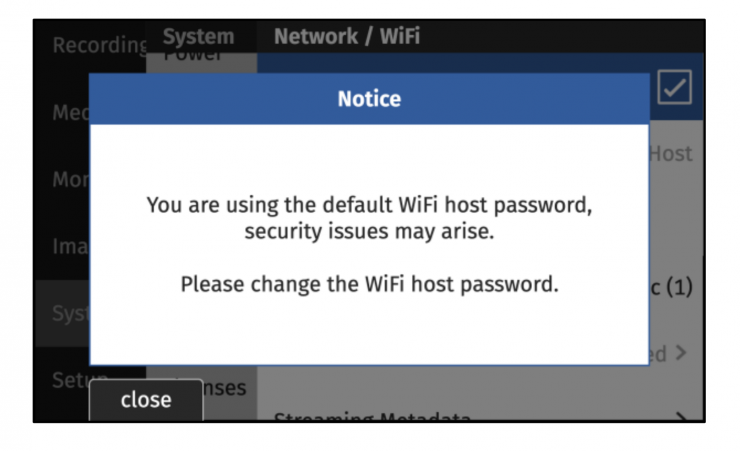Viewport: 740px width, 451px height.
Task: Expand the chevron beside Streaming Metadata
Action: pos(680,415)
